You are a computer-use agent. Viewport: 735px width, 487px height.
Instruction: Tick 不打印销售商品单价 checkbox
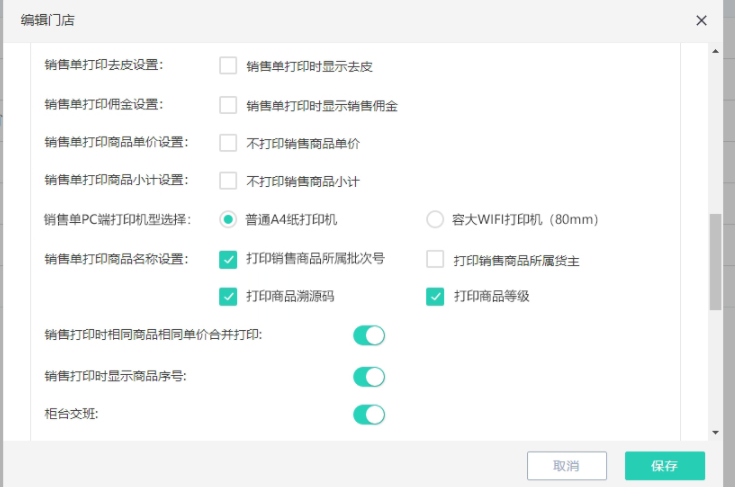[228, 142]
